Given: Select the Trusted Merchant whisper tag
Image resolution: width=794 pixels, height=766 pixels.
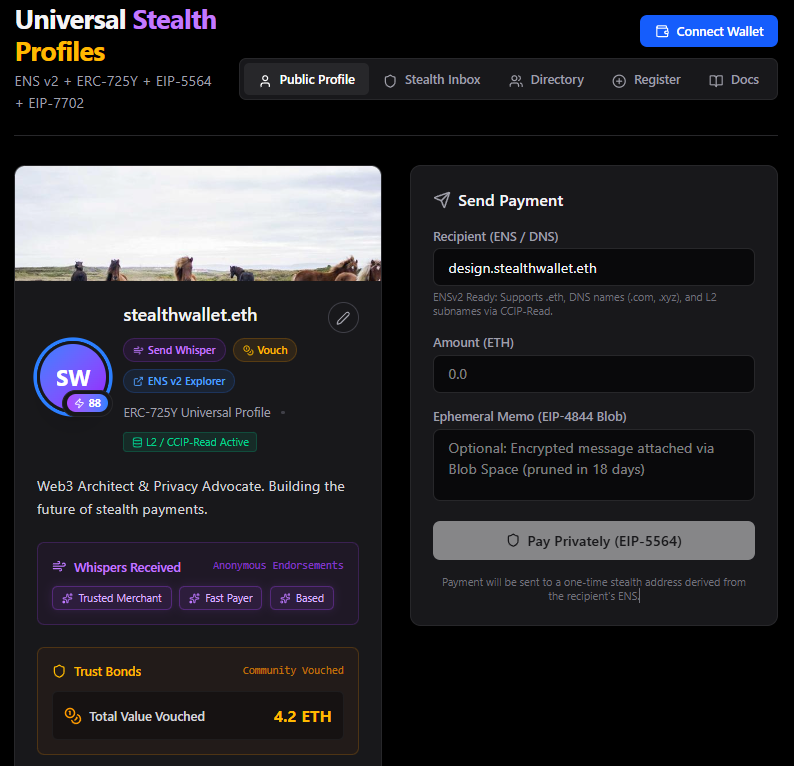Looking at the screenshot, I should pyautogui.click(x=112, y=598).
